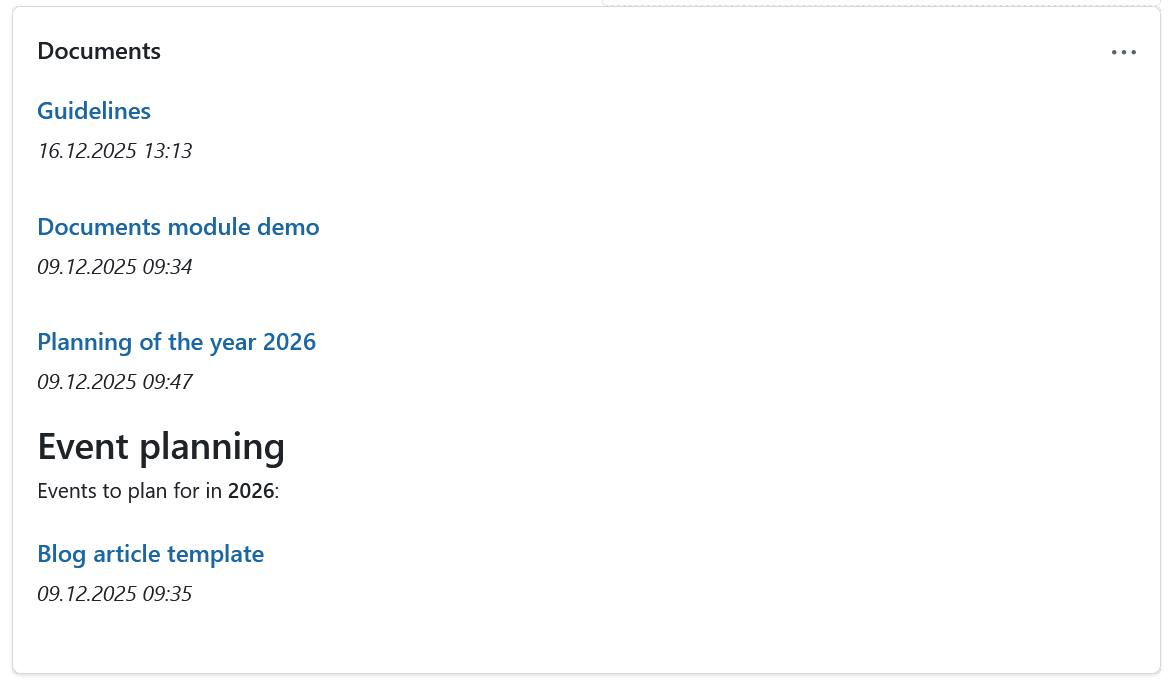1172x690 pixels.
Task: Click the bold 2026 text
Action: [251, 491]
